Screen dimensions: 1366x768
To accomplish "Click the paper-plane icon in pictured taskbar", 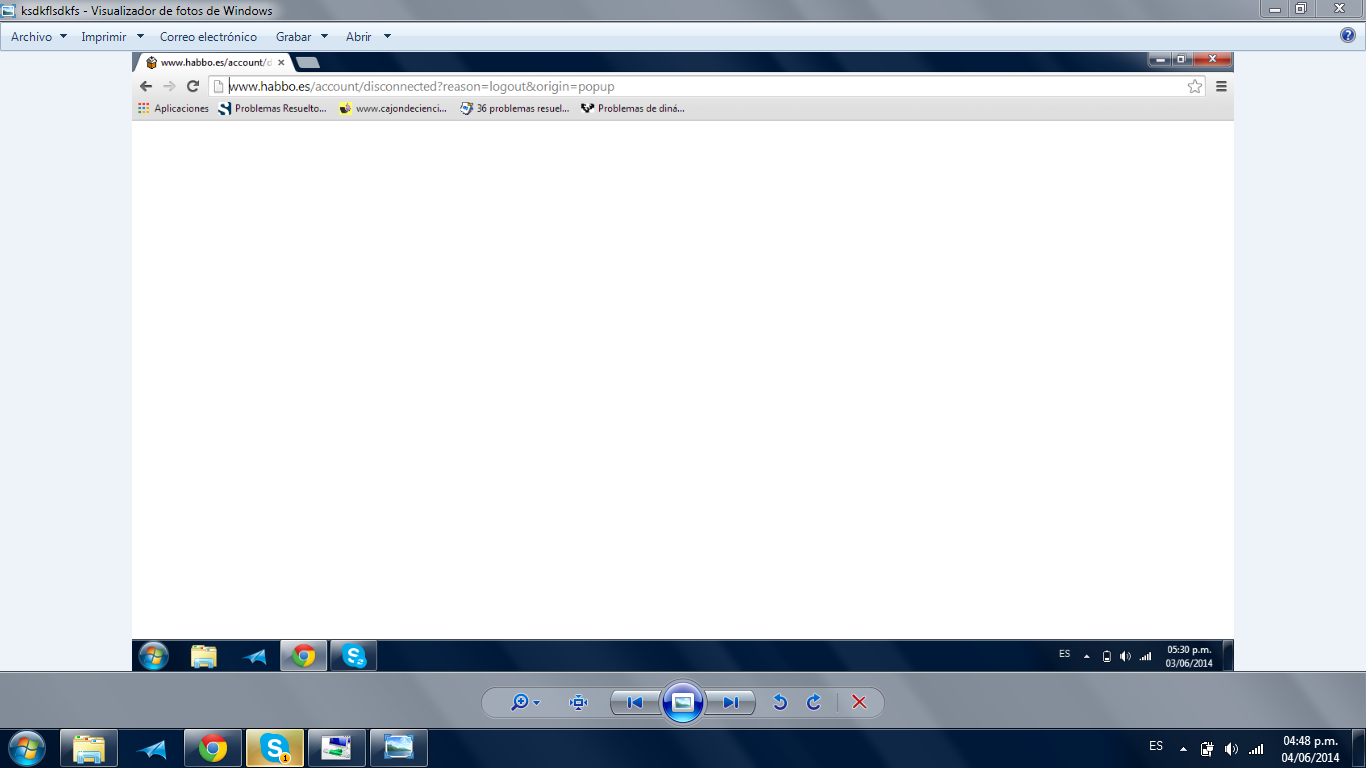I will (x=255, y=656).
